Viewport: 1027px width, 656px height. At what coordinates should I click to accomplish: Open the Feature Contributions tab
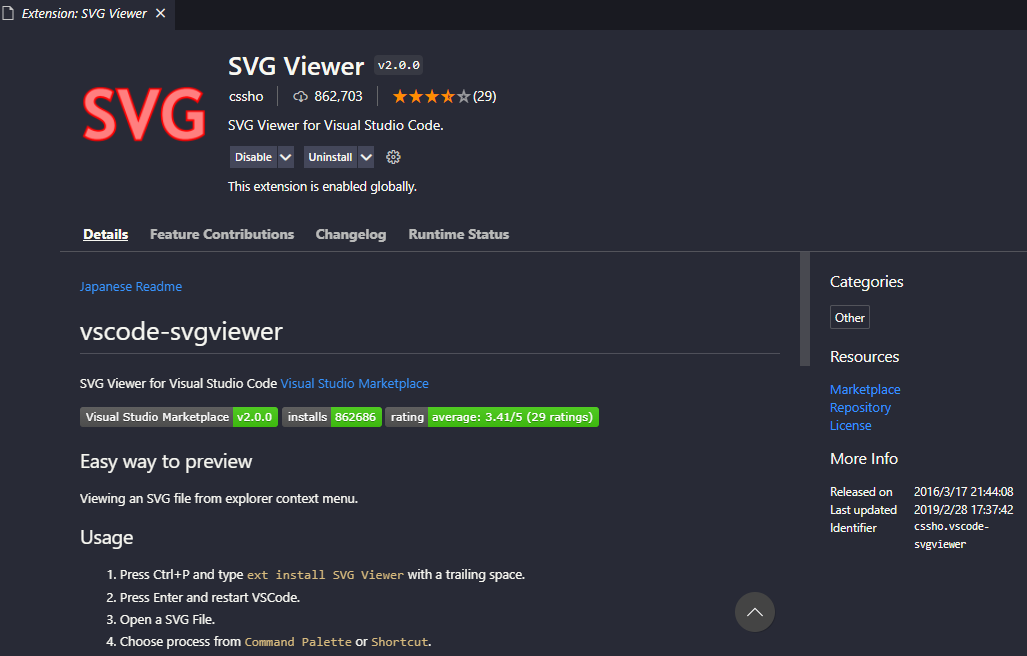coord(221,234)
